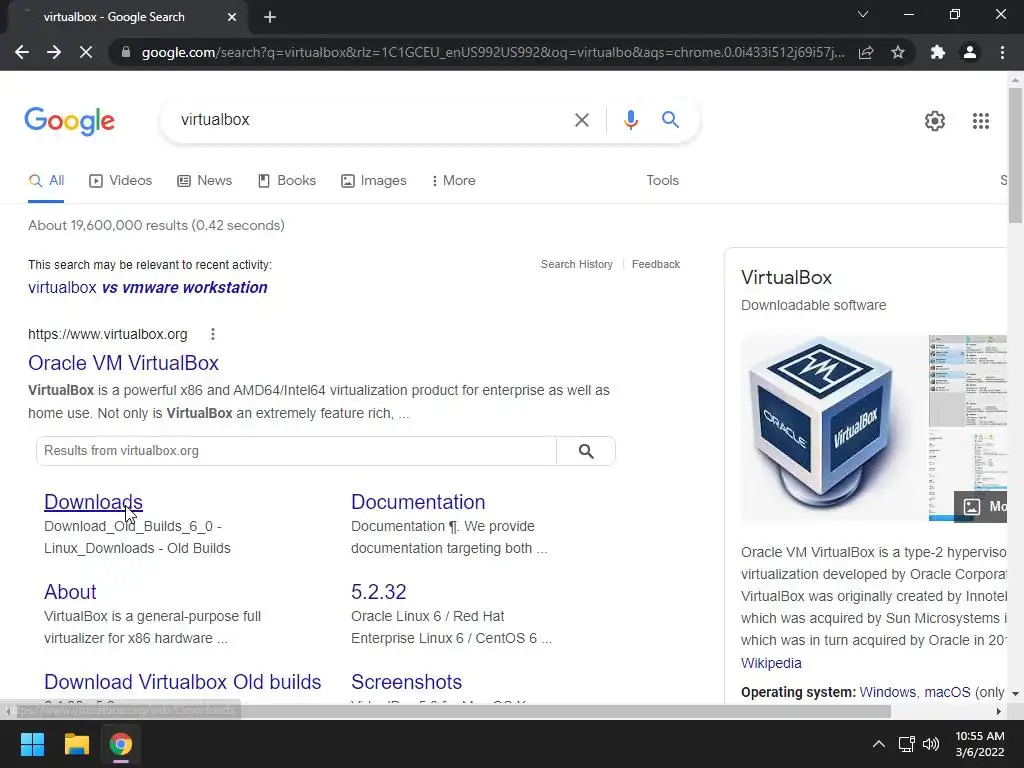Open the Screenshots sitelink
Image resolution: width=1024 pixels, height=768 pixels.
[406, 682]
